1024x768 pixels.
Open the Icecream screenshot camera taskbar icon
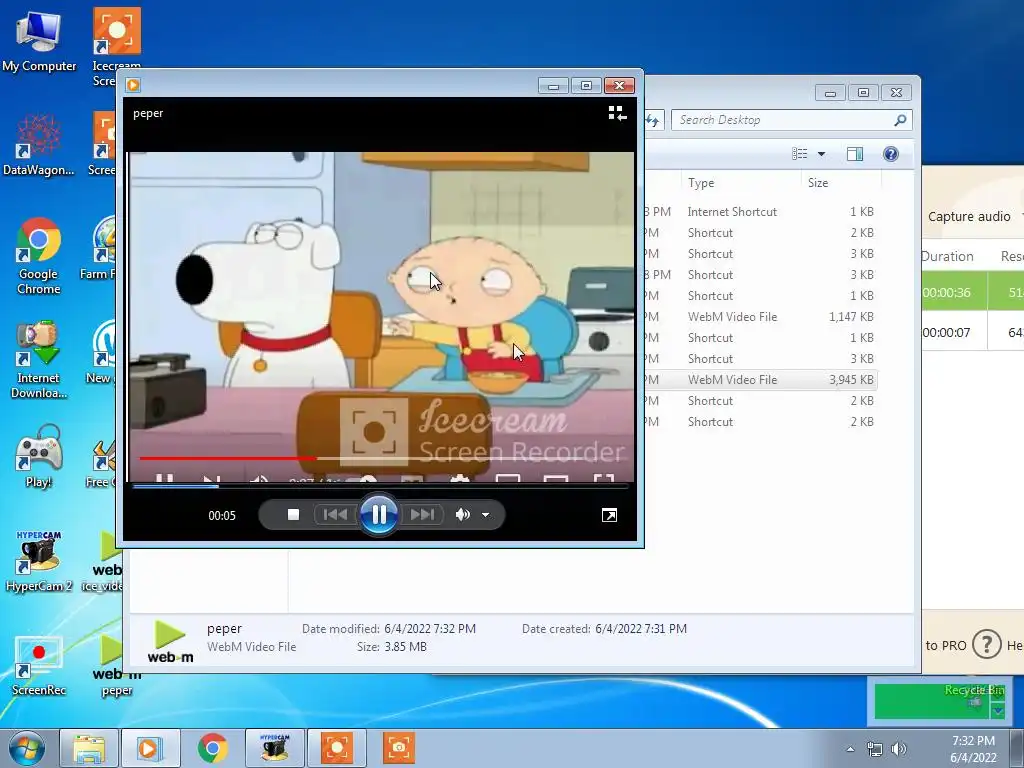click(x=398, y=748)
